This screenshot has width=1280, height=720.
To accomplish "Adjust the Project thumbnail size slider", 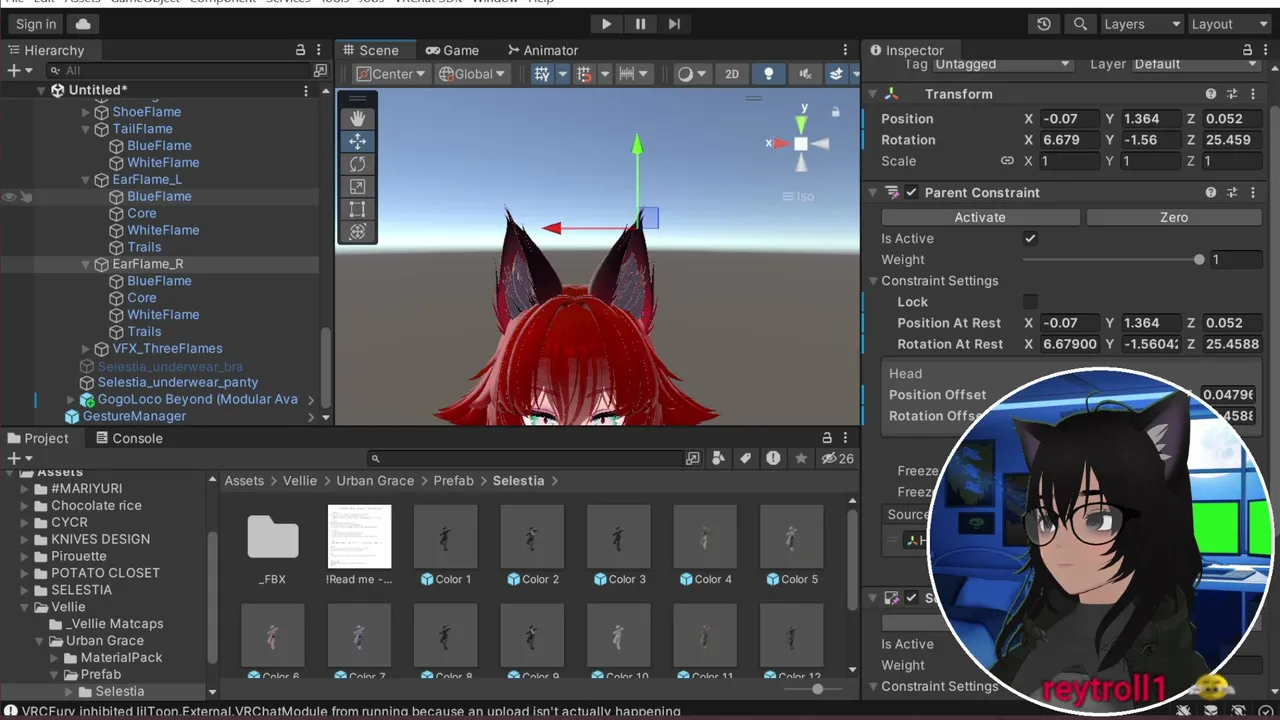I will (817, 689).
